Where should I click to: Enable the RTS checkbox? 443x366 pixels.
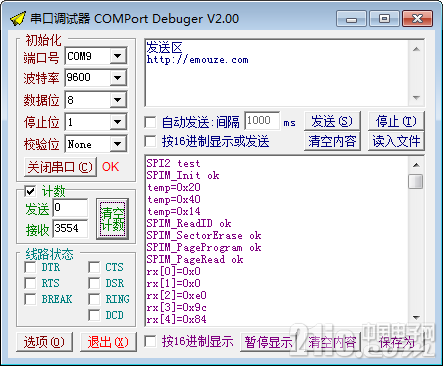pyautogui.click(x=30, y=283)
